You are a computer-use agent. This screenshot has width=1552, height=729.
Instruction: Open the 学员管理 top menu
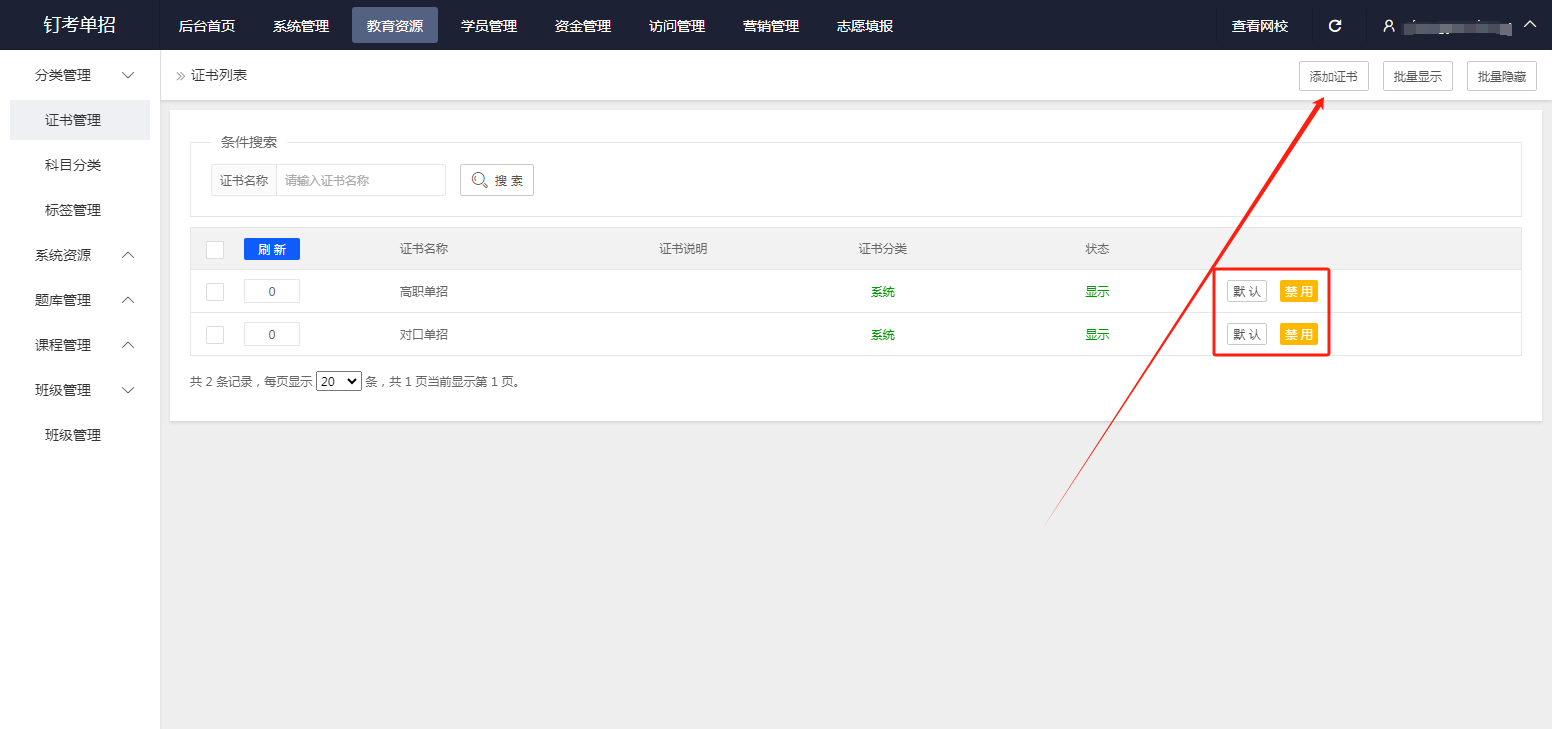pos(489,26)
